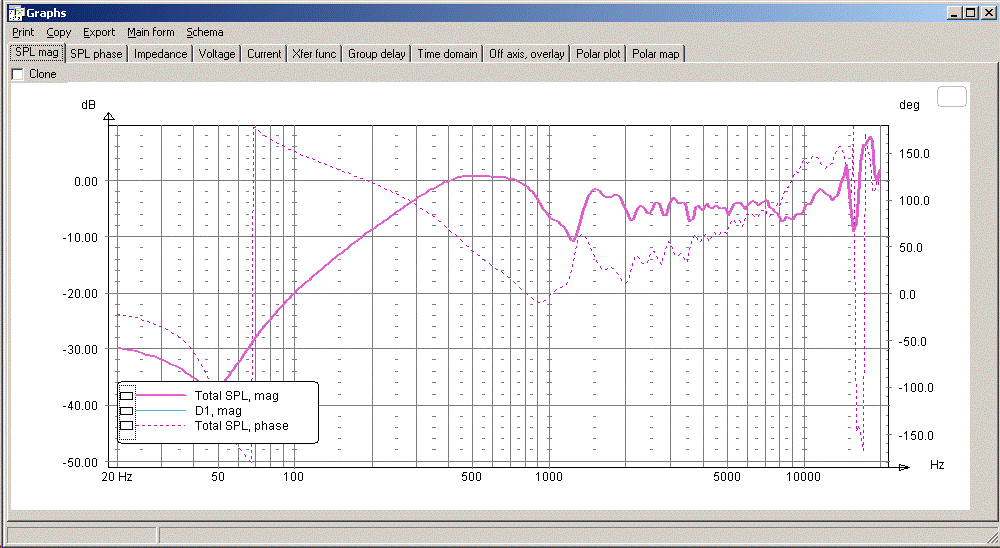
Task: Click the Graphs window title icon
Action: 15,13
